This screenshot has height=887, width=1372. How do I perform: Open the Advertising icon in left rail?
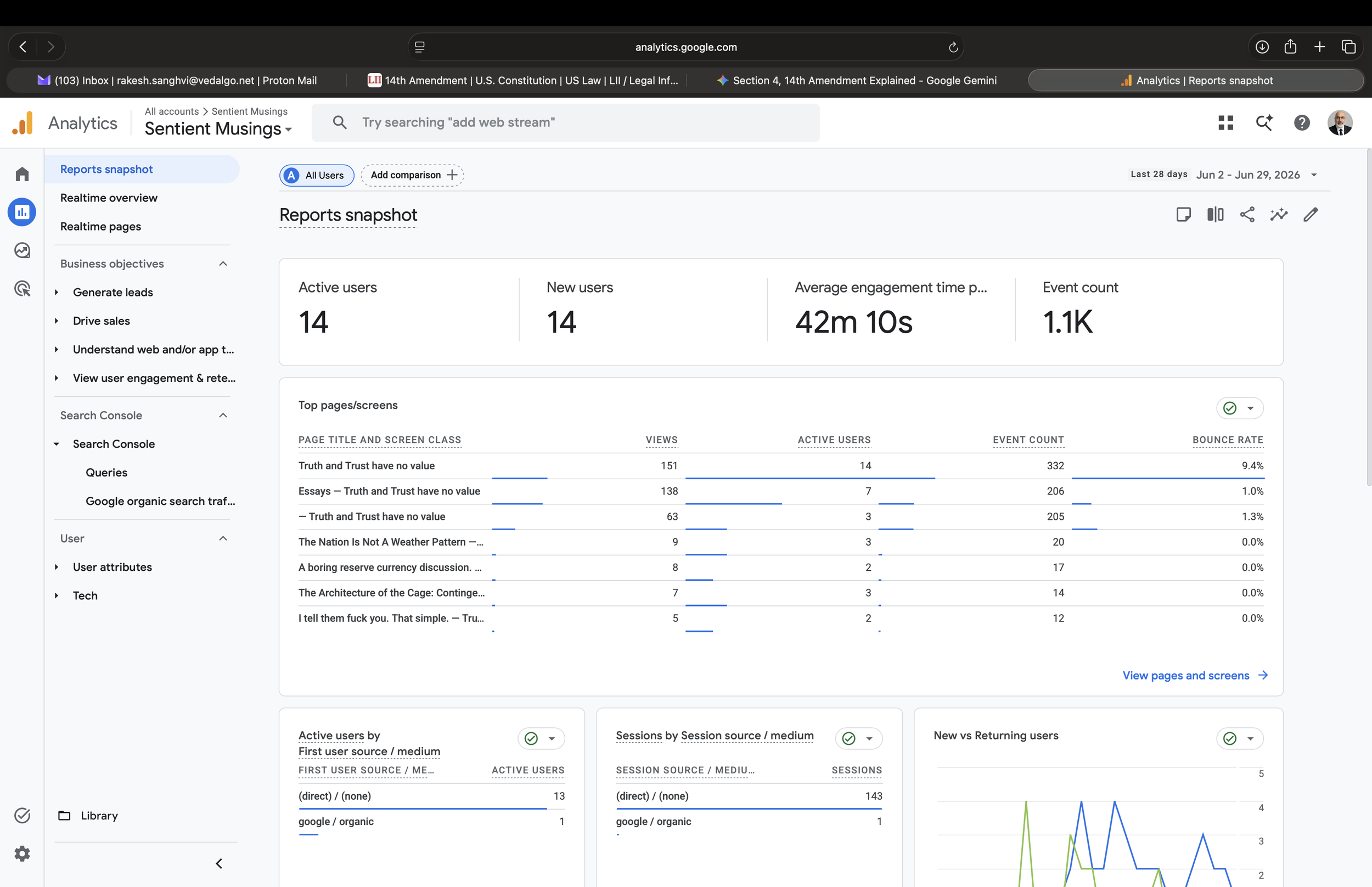point(22,289)
